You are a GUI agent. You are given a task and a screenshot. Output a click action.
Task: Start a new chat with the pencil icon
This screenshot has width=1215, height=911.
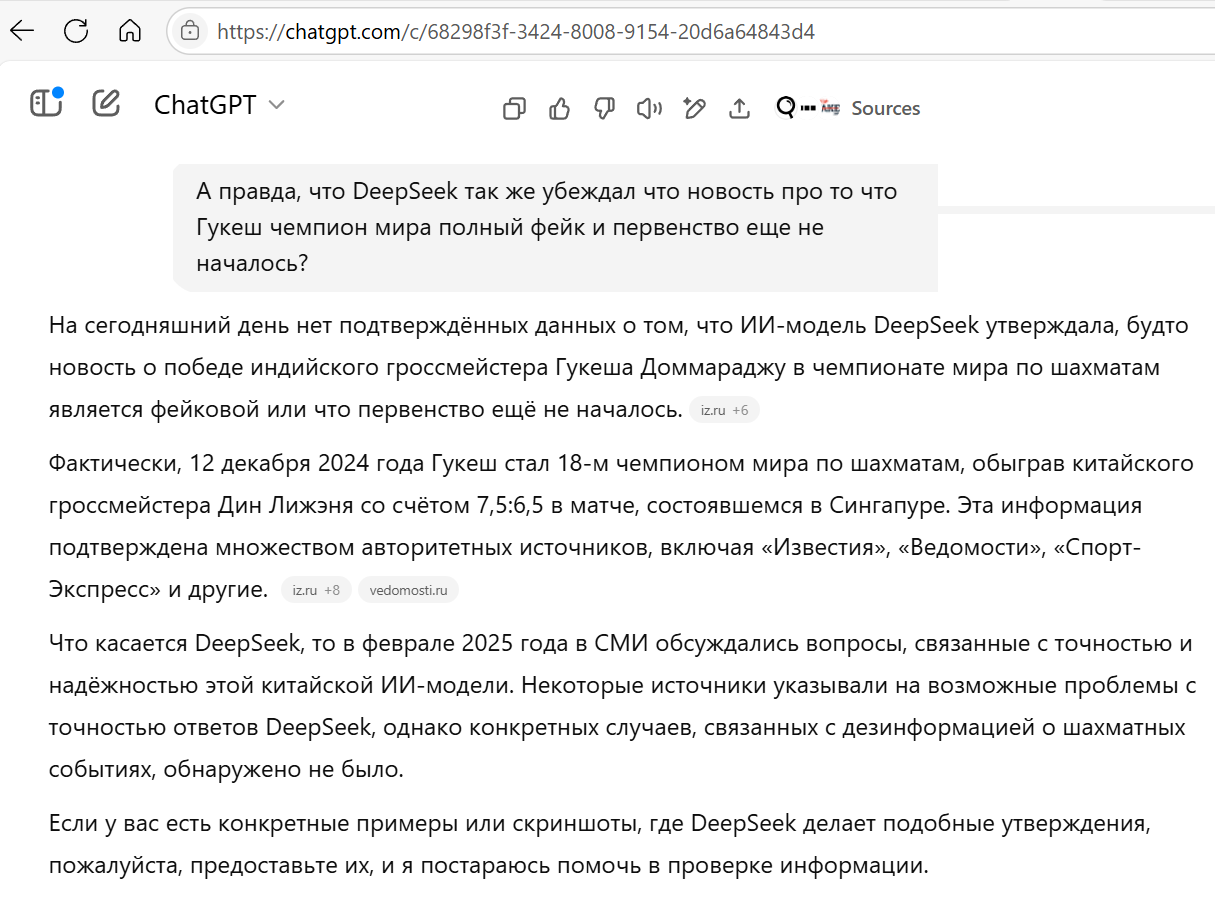pos(106,103)
